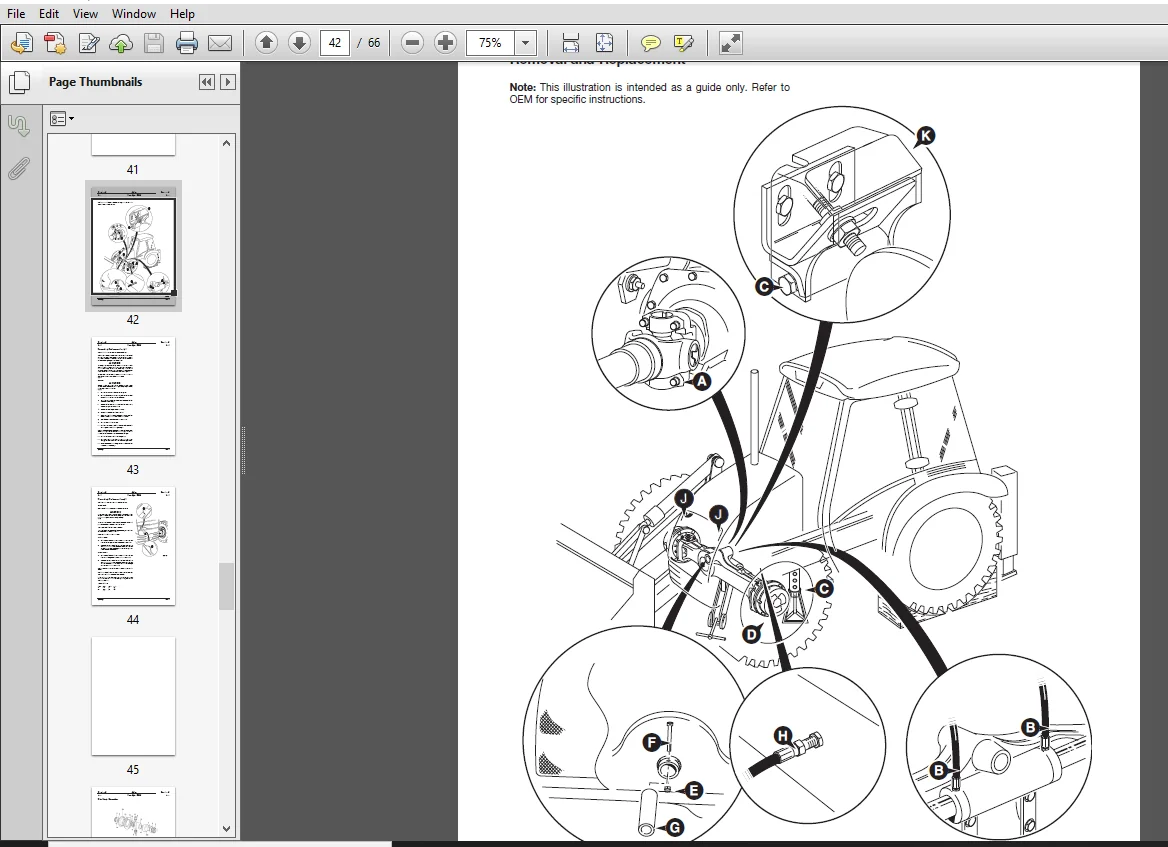Go to previous page with up arrow

pyautogui.click(x=266, y=42)
